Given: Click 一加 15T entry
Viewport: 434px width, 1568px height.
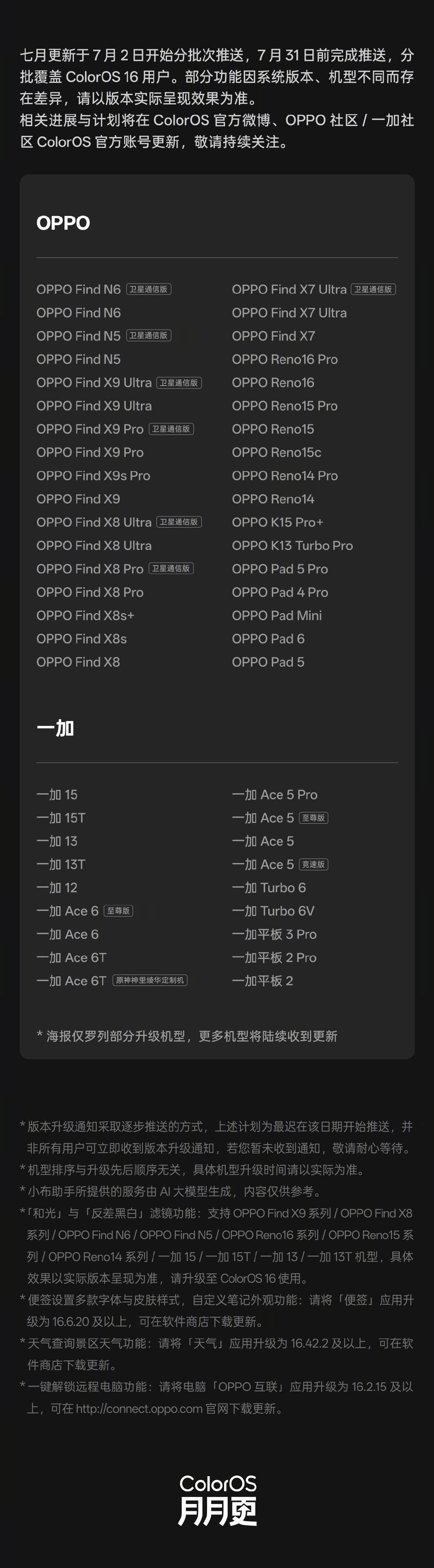Looking at the screenshot, I should [x=61, y=818].
